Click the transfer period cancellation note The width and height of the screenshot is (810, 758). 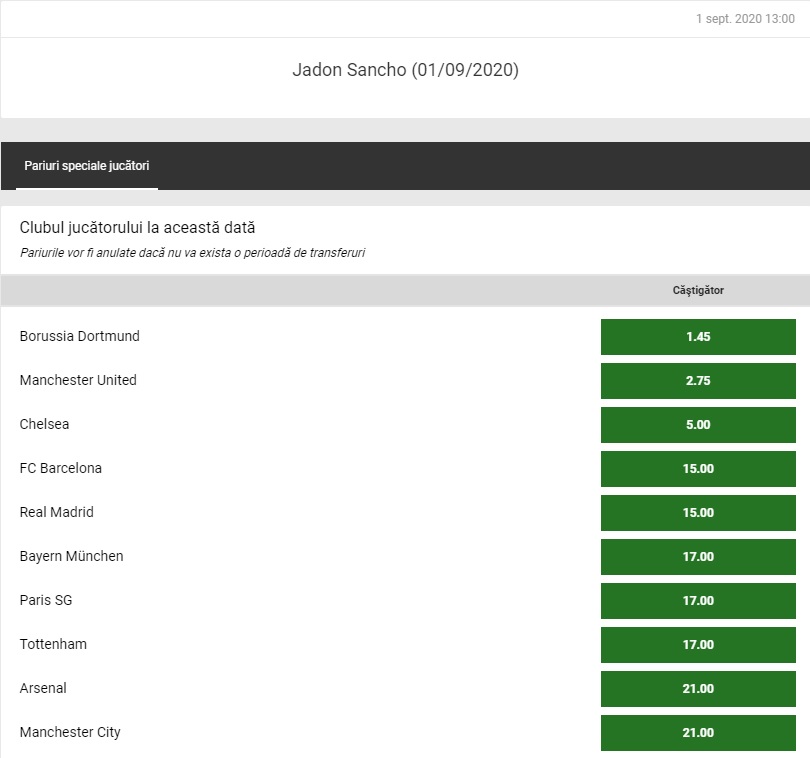click(192, 253)
